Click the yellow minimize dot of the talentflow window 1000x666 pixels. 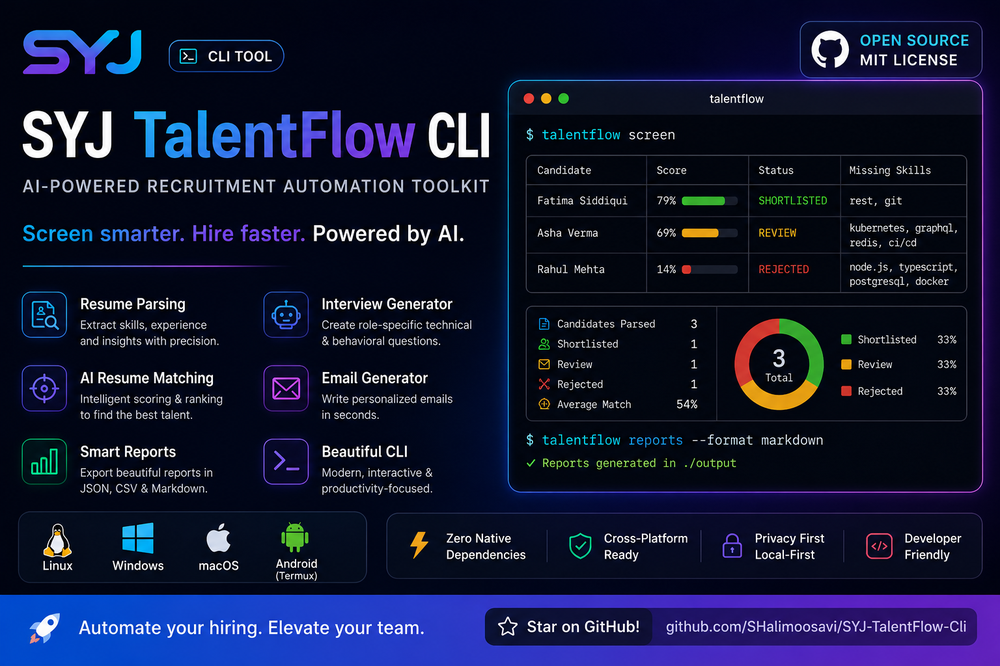[x=546, y=98]
